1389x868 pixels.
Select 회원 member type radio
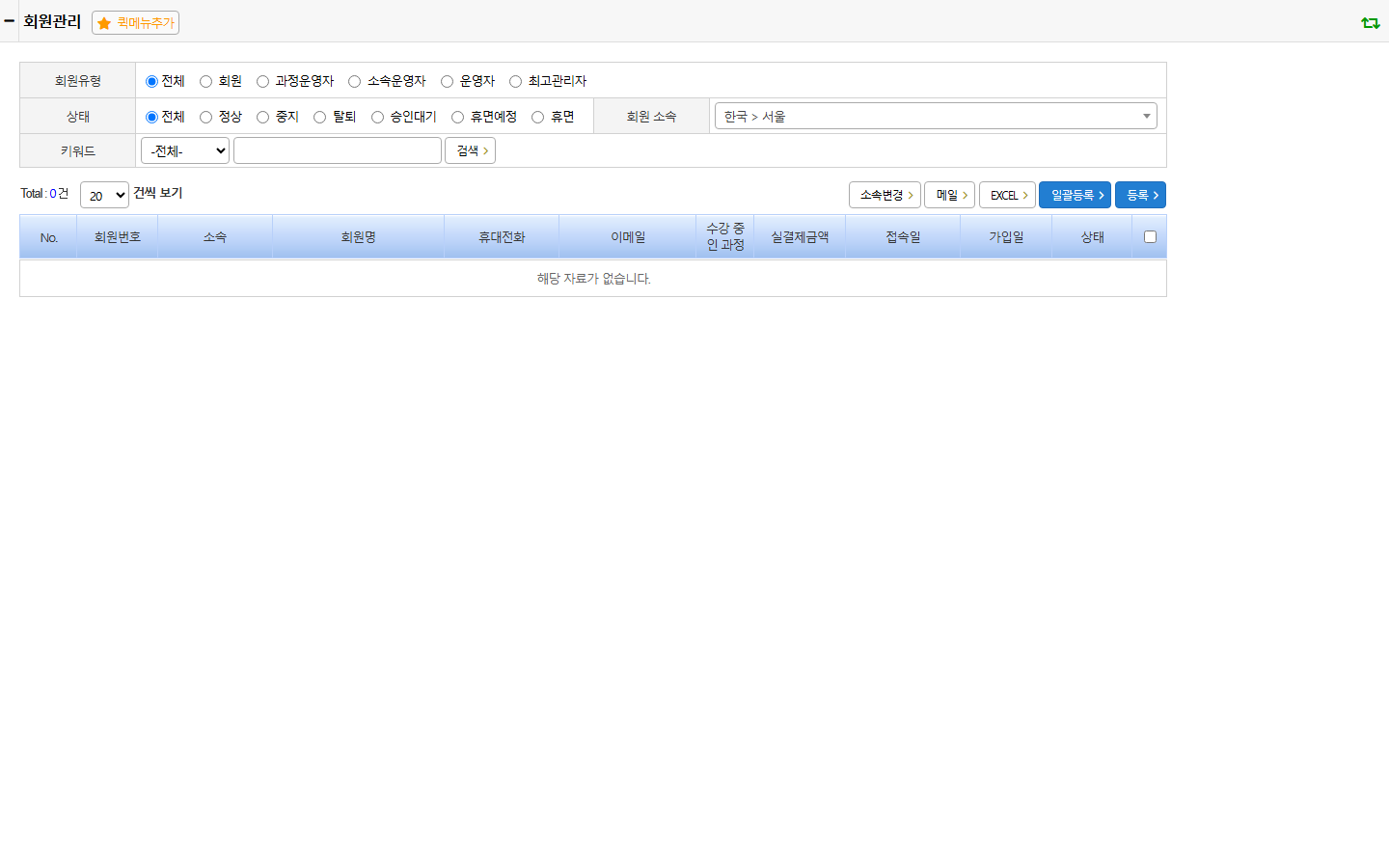pyautogui.click(x=205, y=81)
